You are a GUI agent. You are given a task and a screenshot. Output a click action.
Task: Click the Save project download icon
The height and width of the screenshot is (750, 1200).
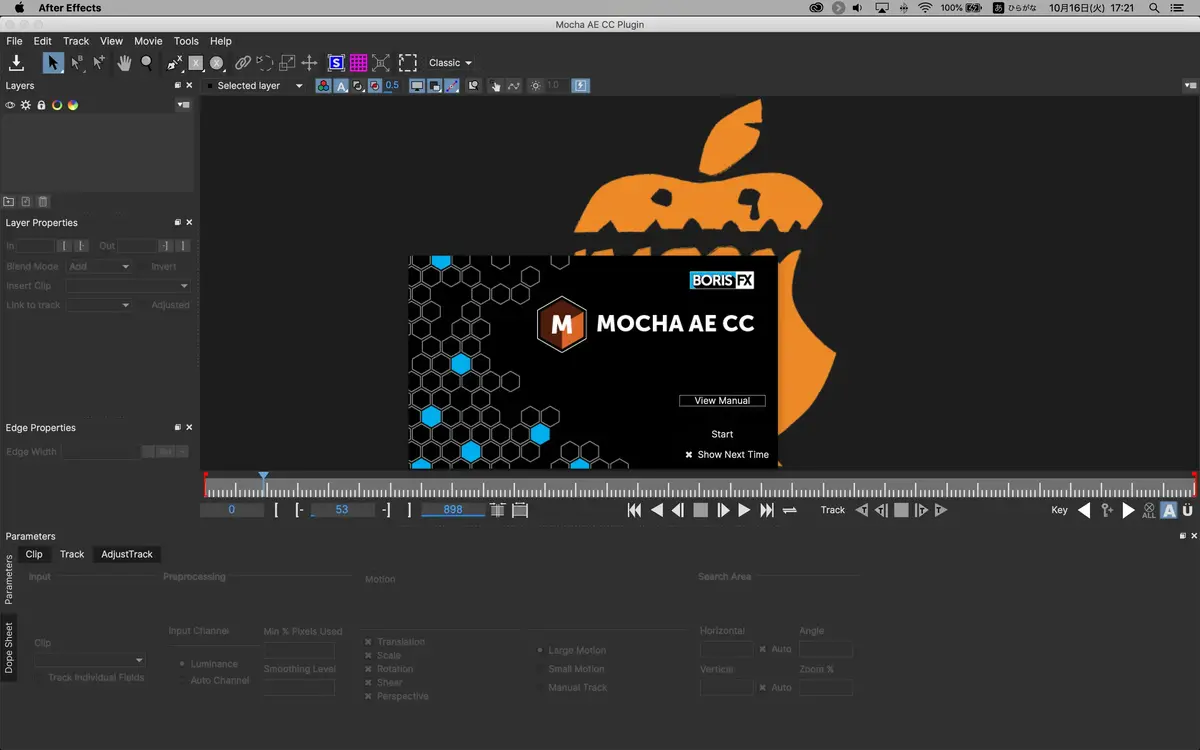point(16,63)
